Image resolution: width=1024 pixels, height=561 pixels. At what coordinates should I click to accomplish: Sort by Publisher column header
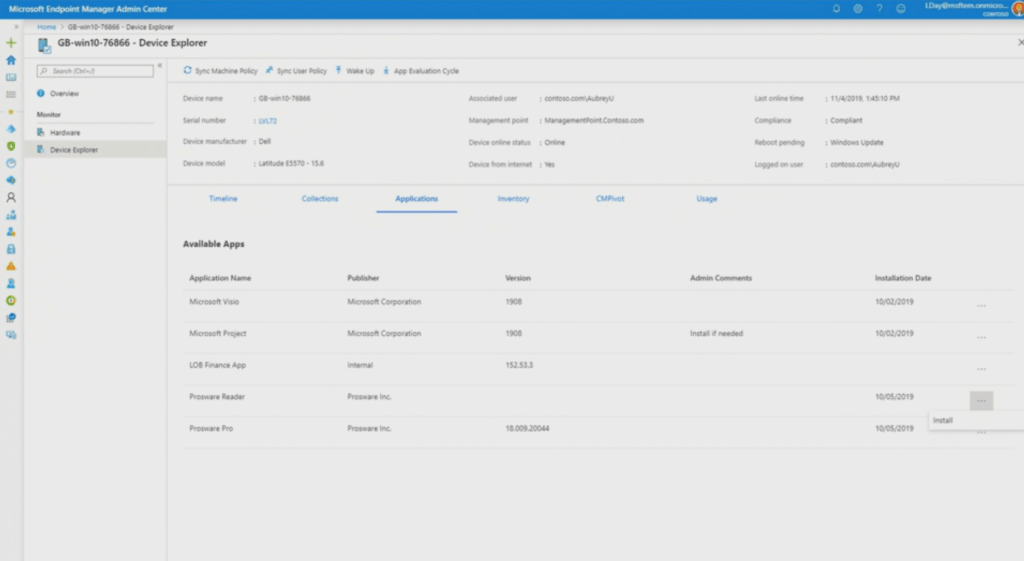point(363,278)
